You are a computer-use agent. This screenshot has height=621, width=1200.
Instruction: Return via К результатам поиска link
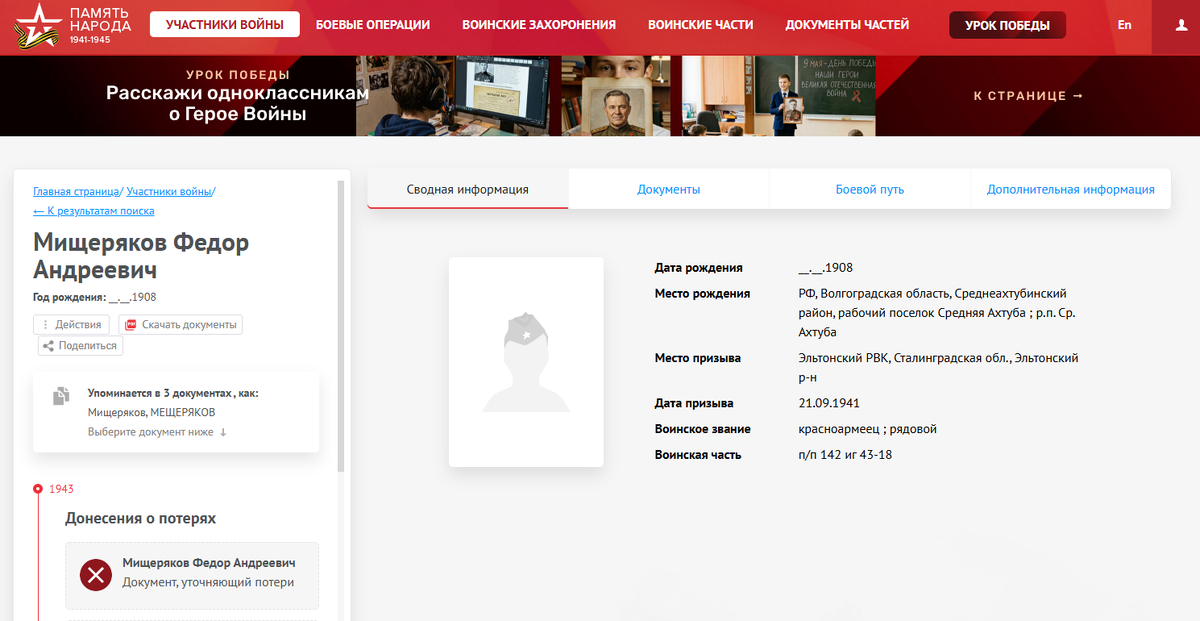[x=94, y=211]
